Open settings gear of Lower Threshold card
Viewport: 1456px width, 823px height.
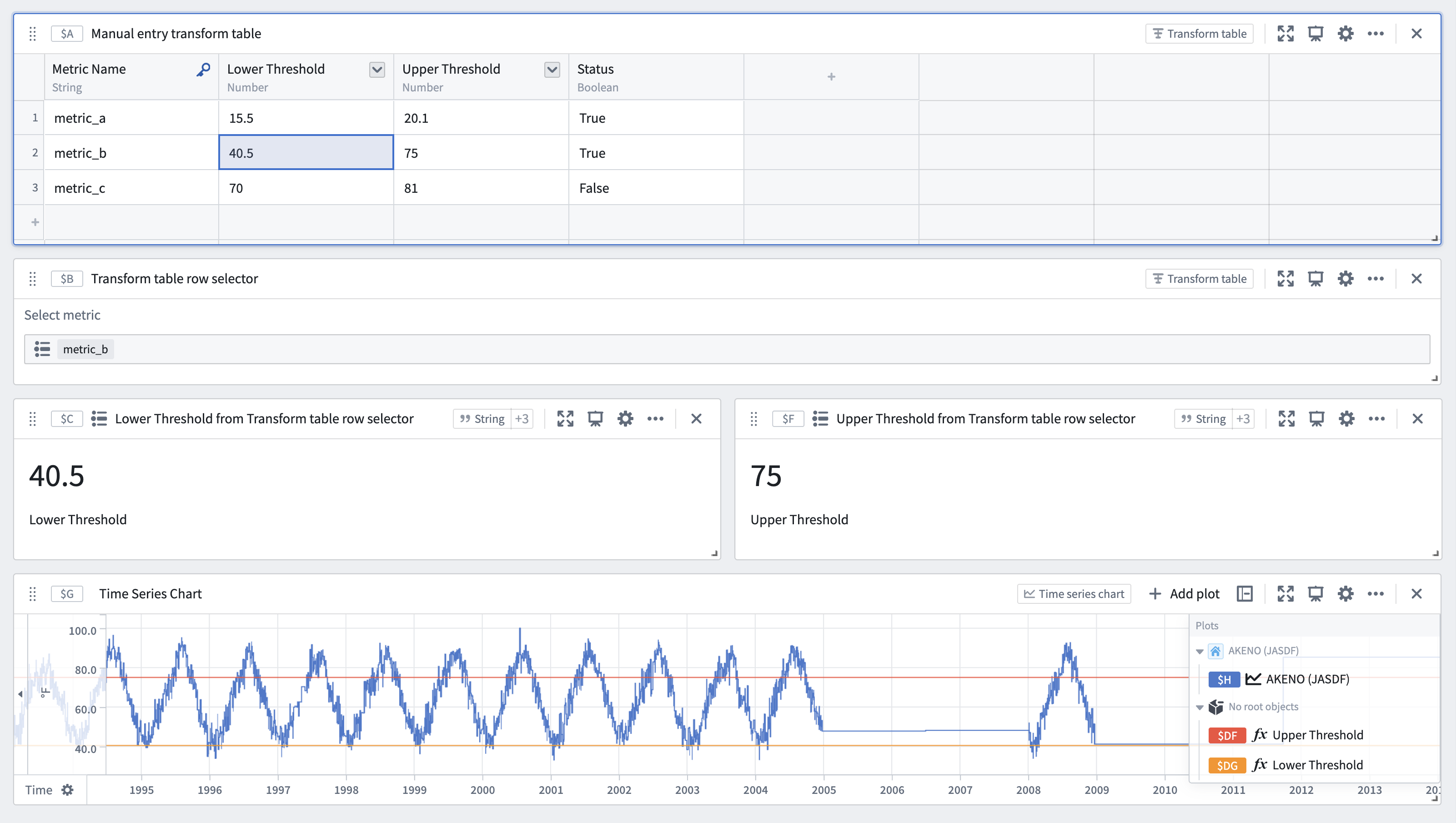[625, 419]
